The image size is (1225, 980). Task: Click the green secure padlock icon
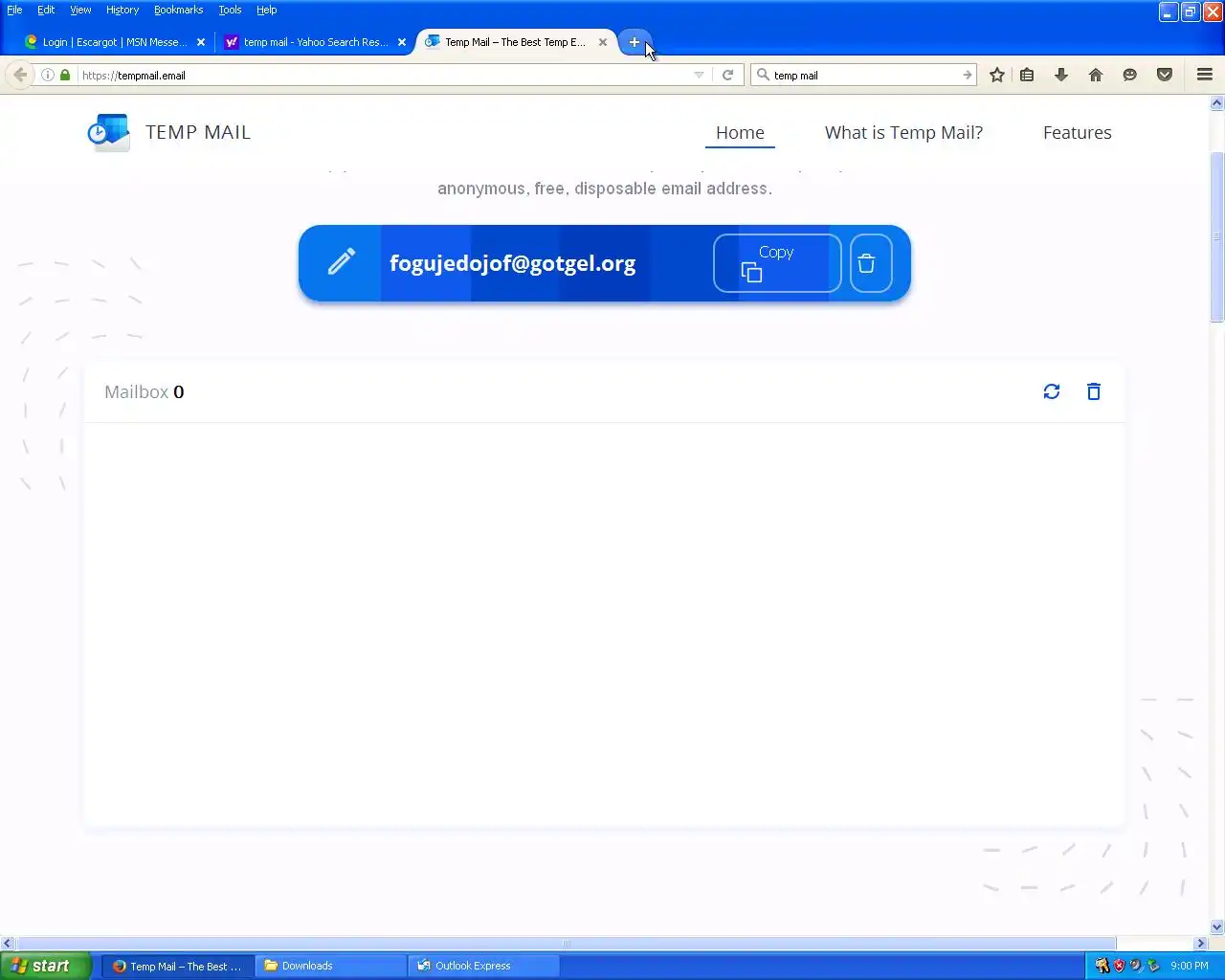[x=65, y=75]
